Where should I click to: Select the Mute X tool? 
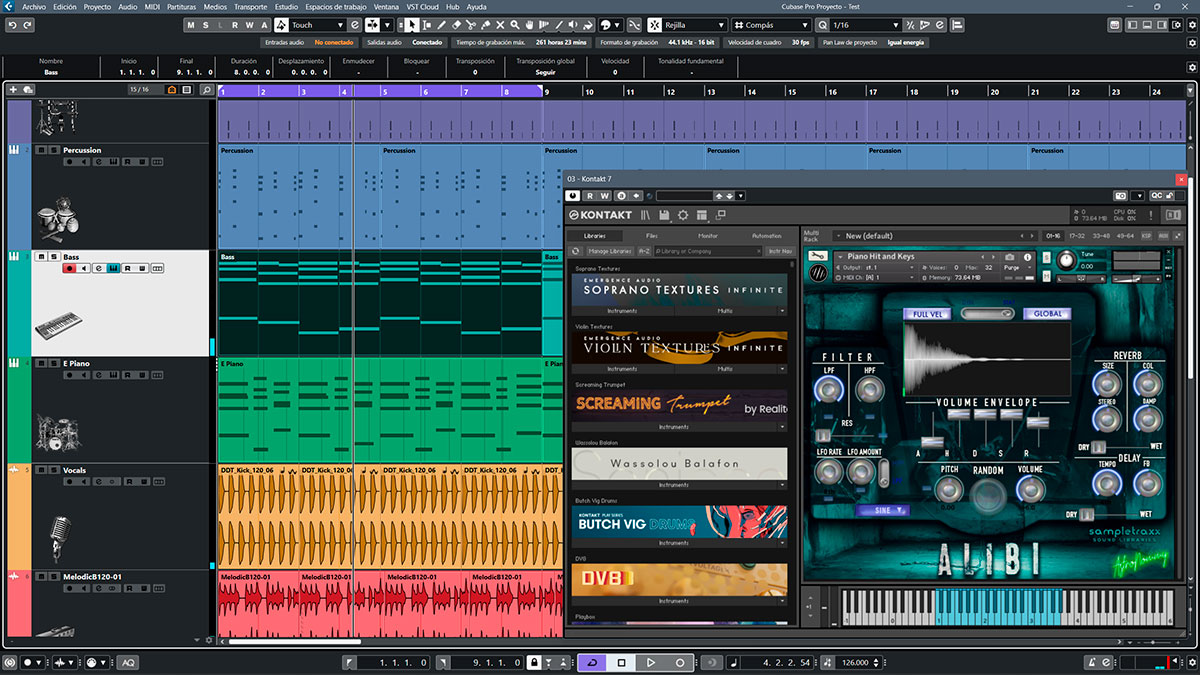point(500,25)
